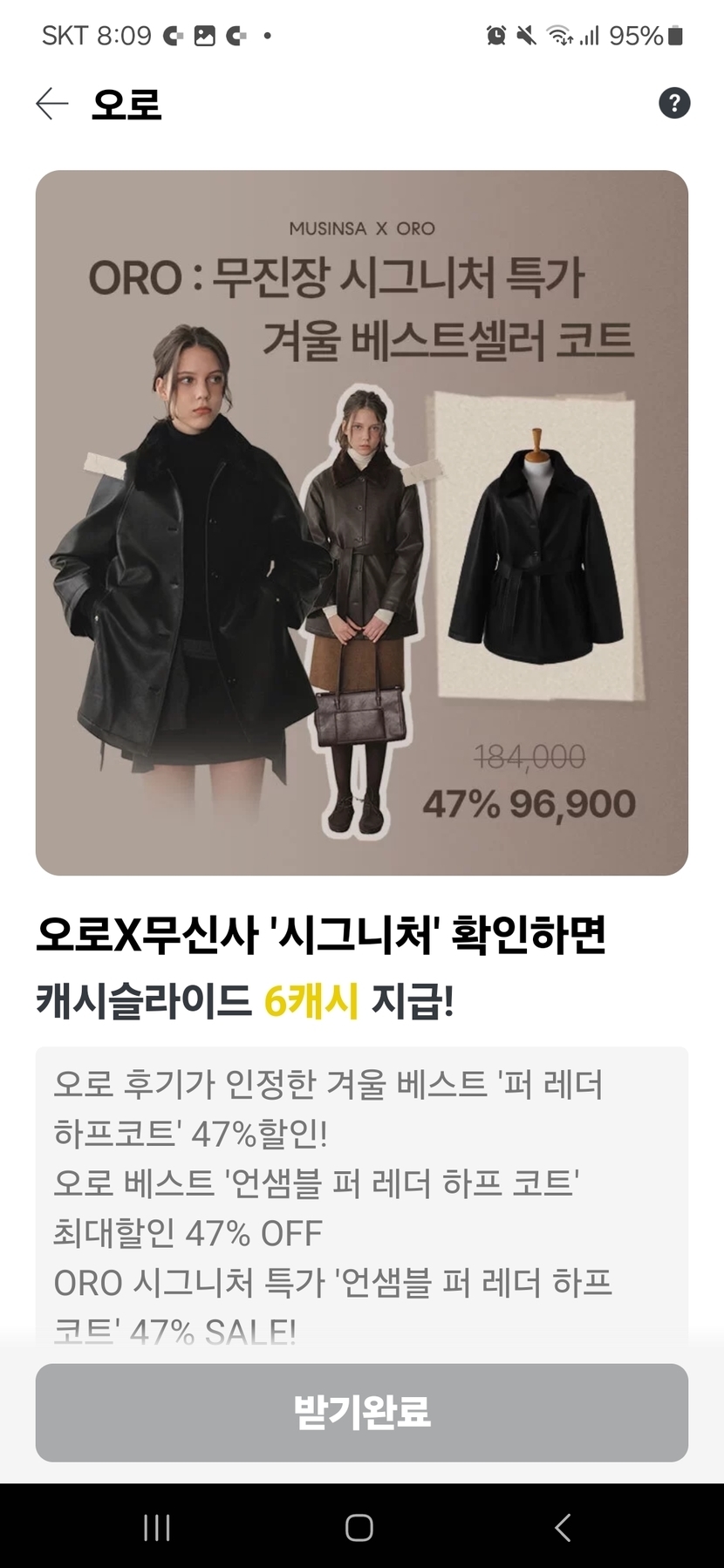Tap the Wi-Fi signal status icon
724x1568 pixels.
[x=559, y=36]
